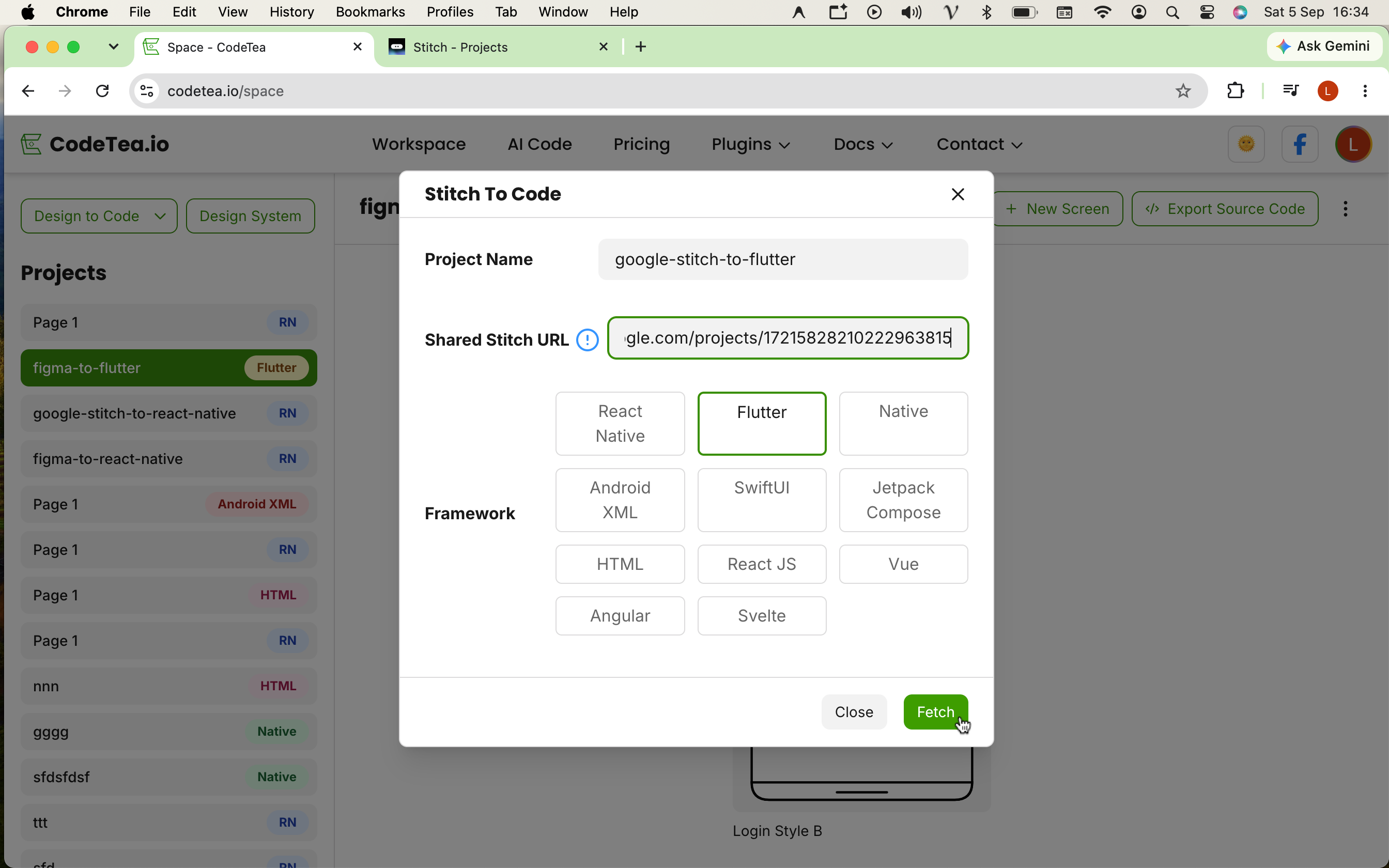Click the Chrome forward arrow
The height and width of the screenshot is (868, 1389).
pos(65,91)
